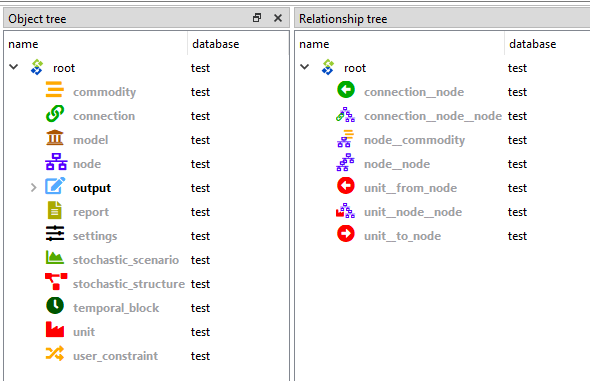The image size is (590, 381).
Task: Click the Object tree root icon
Action: 37,67
